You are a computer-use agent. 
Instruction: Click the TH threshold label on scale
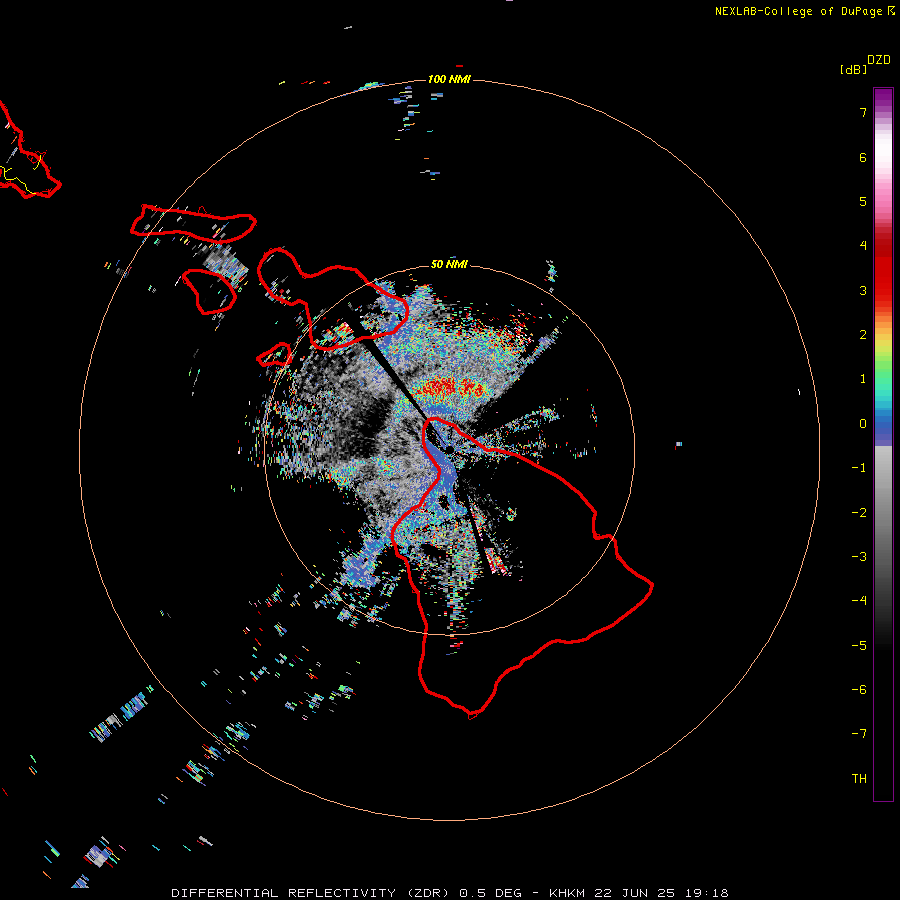(x=859, y=779)
